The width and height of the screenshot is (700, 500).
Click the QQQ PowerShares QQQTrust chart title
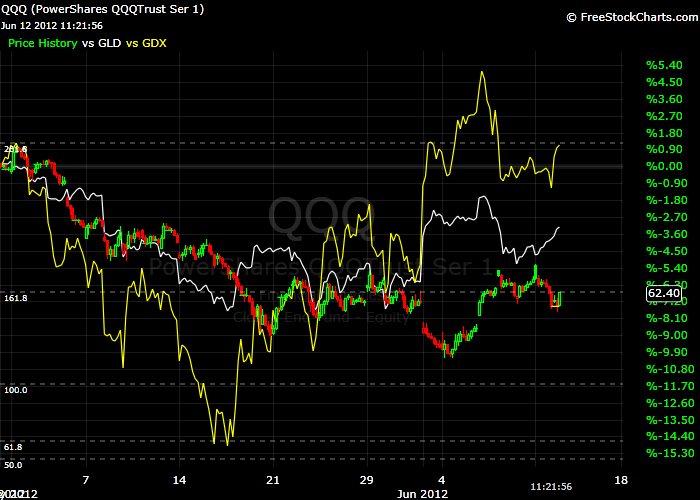(102, 9)
